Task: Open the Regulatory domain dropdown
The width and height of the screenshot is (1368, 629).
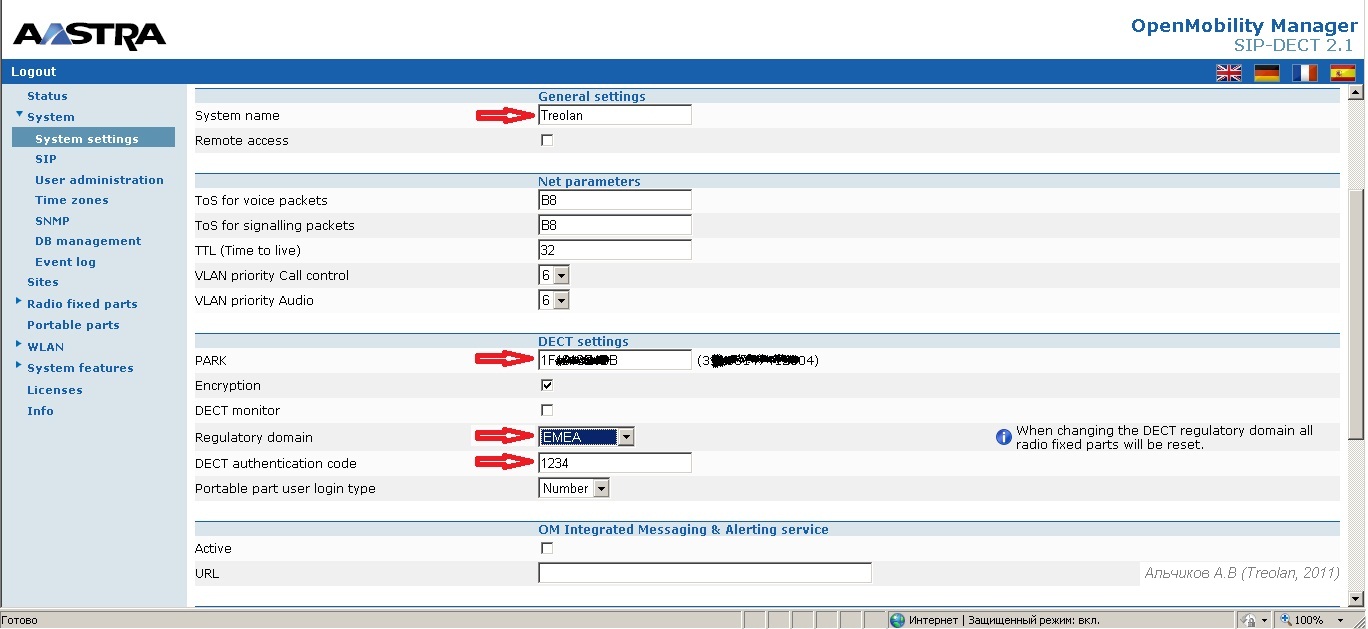Action: [x=625, y=435]
